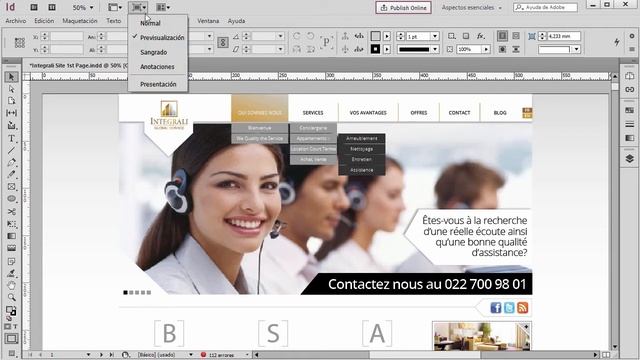Click the 4,233 mm value field

point(564,36)
